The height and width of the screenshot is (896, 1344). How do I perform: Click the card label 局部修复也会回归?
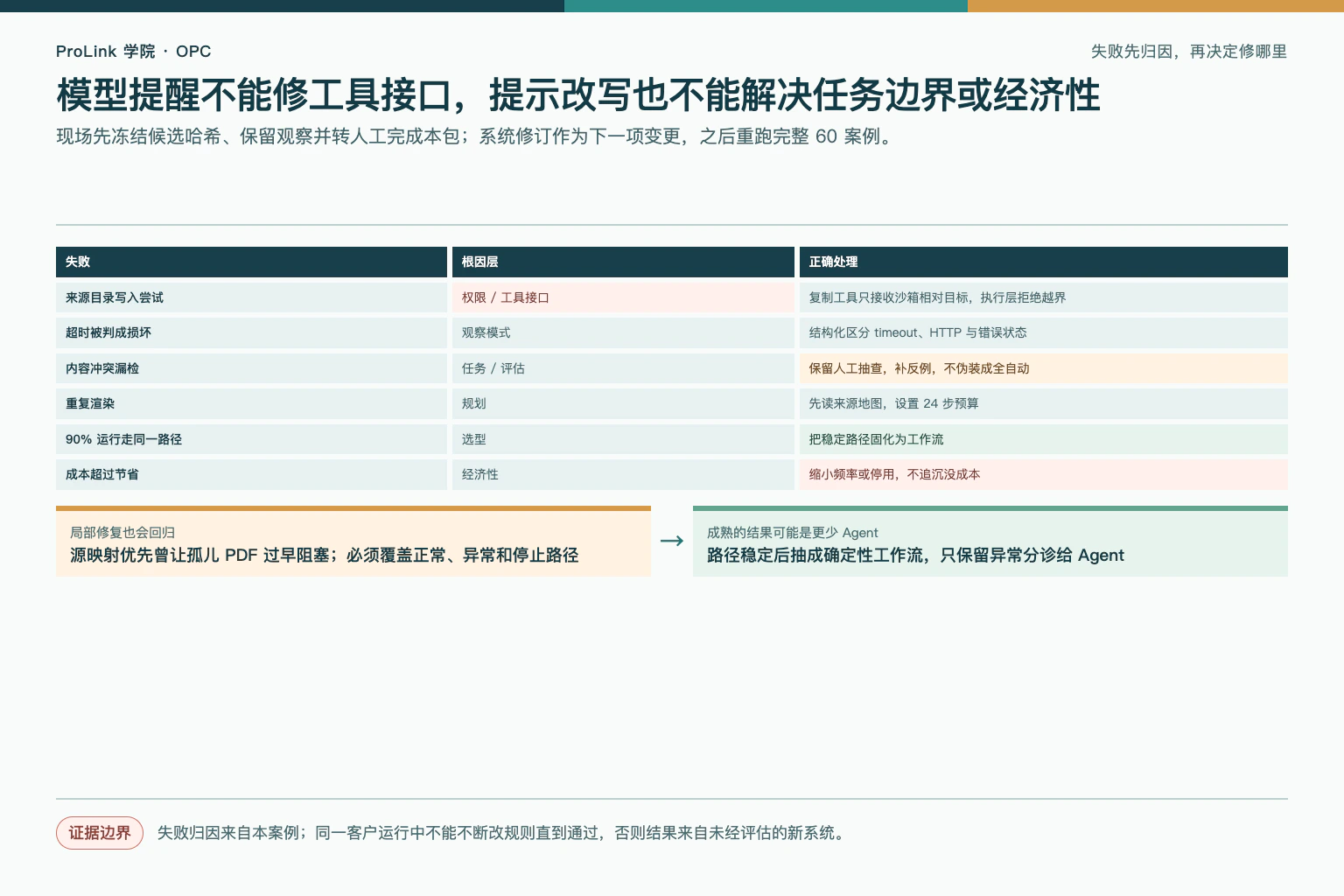pos(122,532)
